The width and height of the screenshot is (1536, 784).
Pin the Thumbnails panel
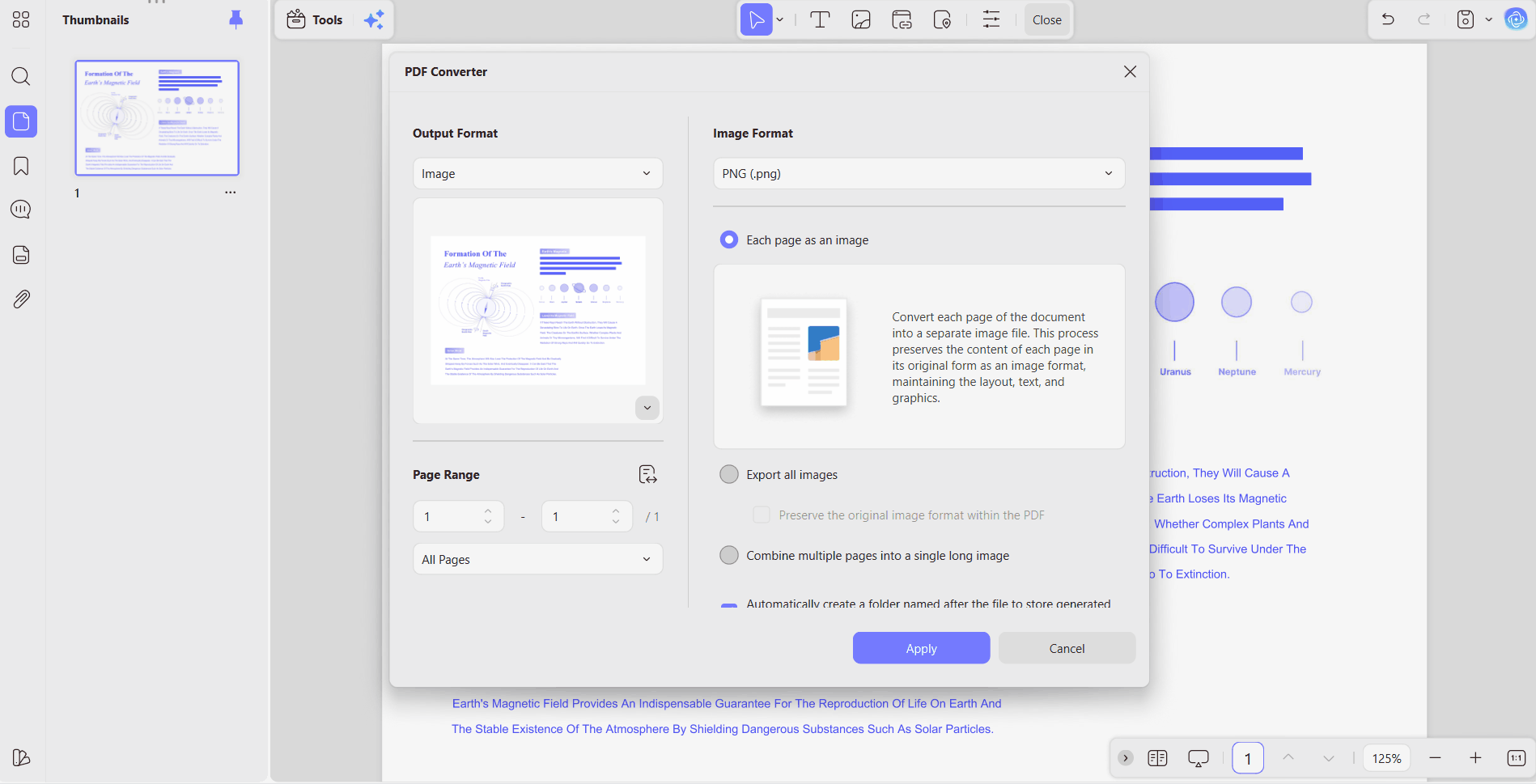235,19
